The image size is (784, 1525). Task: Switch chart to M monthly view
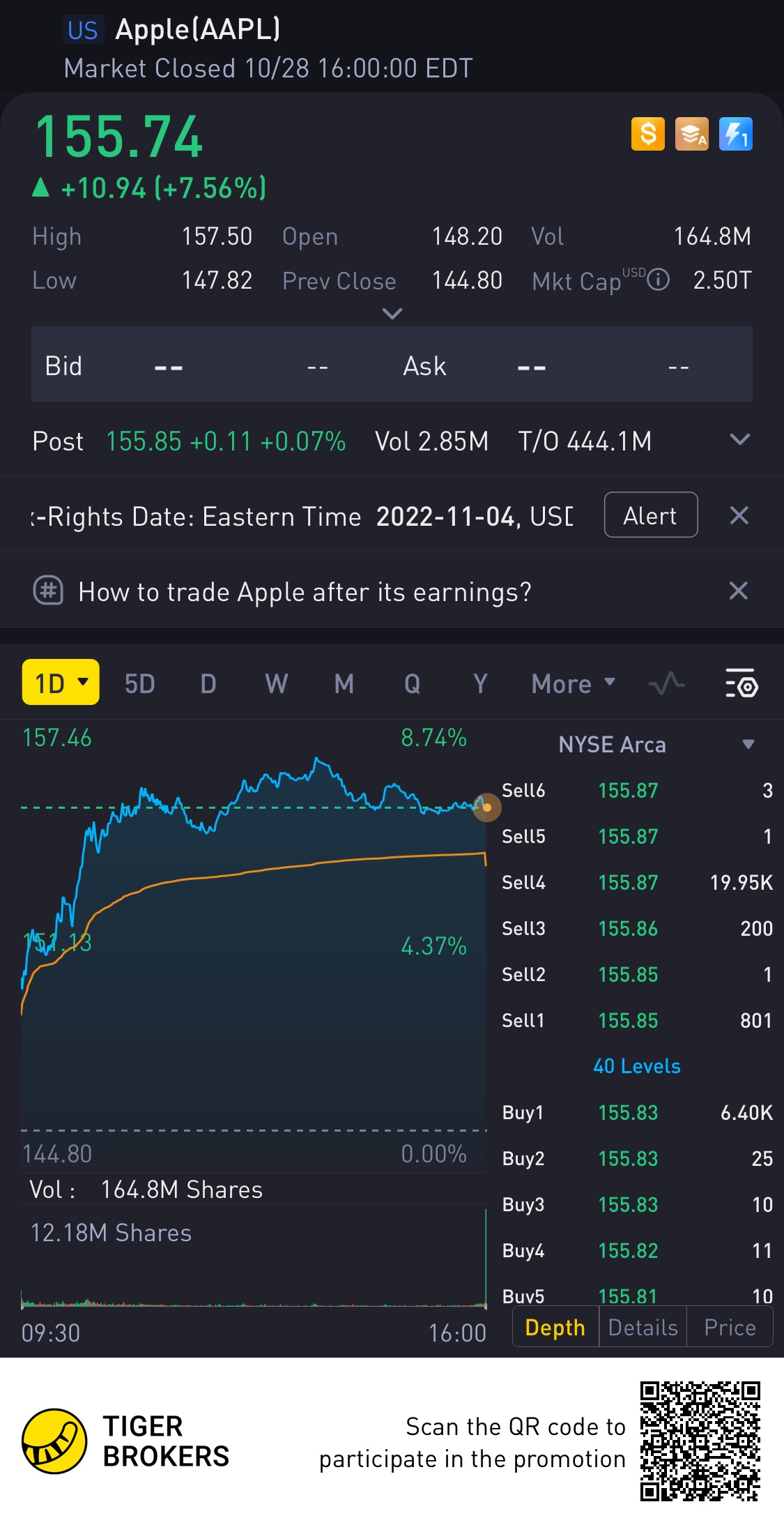[x=344, y=684]
